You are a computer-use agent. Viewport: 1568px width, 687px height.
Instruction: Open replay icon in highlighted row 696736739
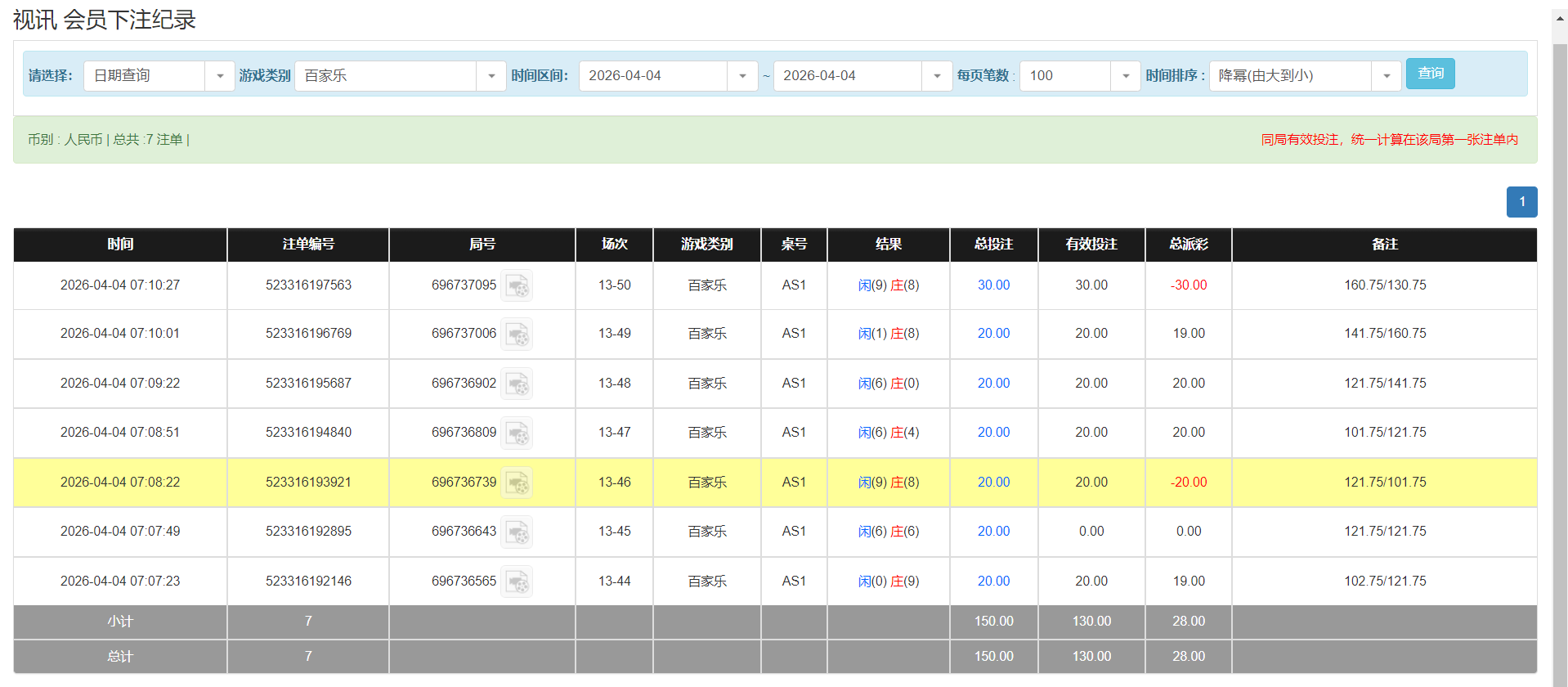coord(517,483)
